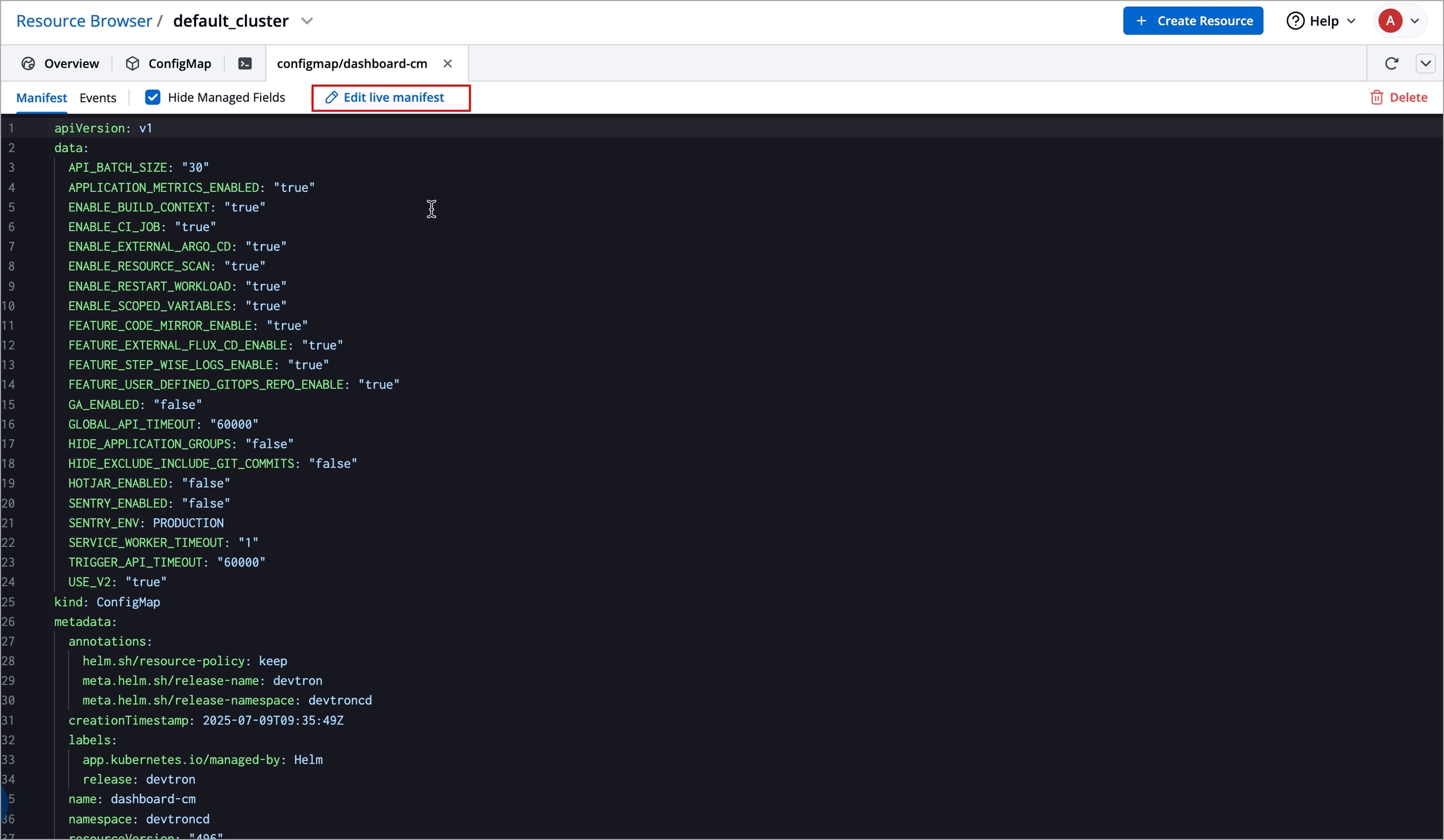Click the refresh icon in tab bar
The height and width of the screenshot is (840, 1444).
(1391, 63)
